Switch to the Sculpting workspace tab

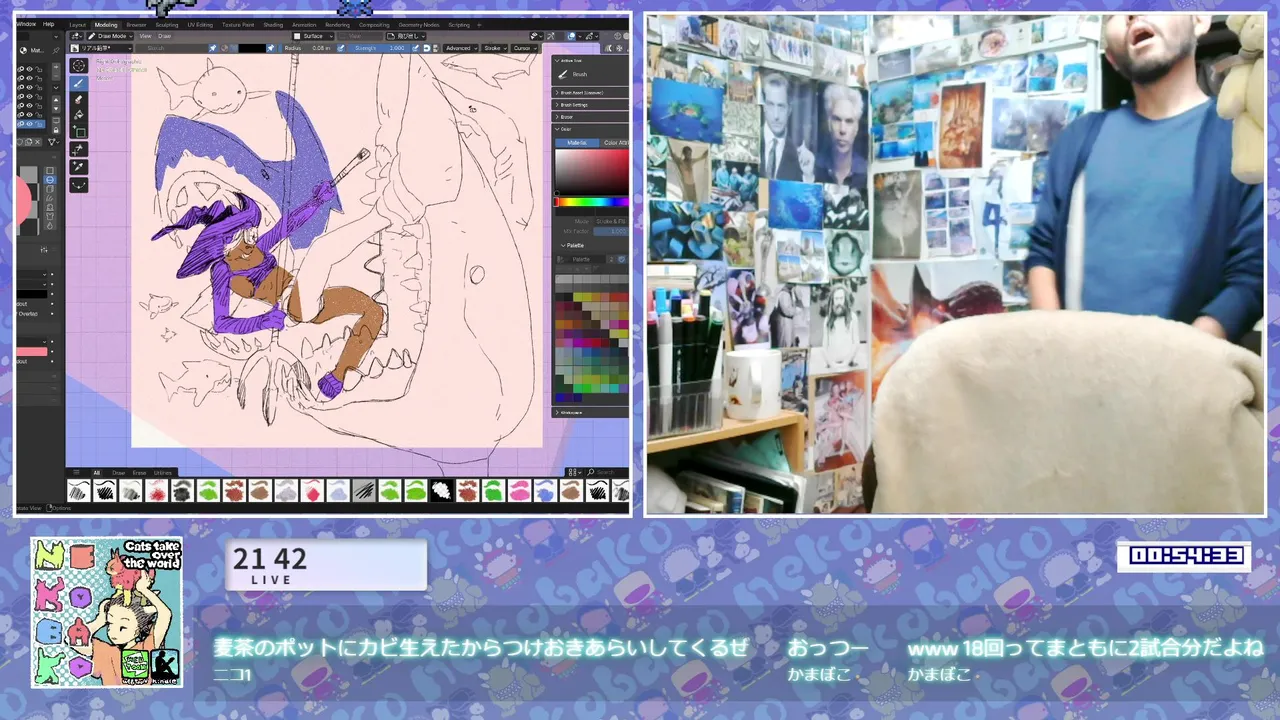(x=167, y=25)
